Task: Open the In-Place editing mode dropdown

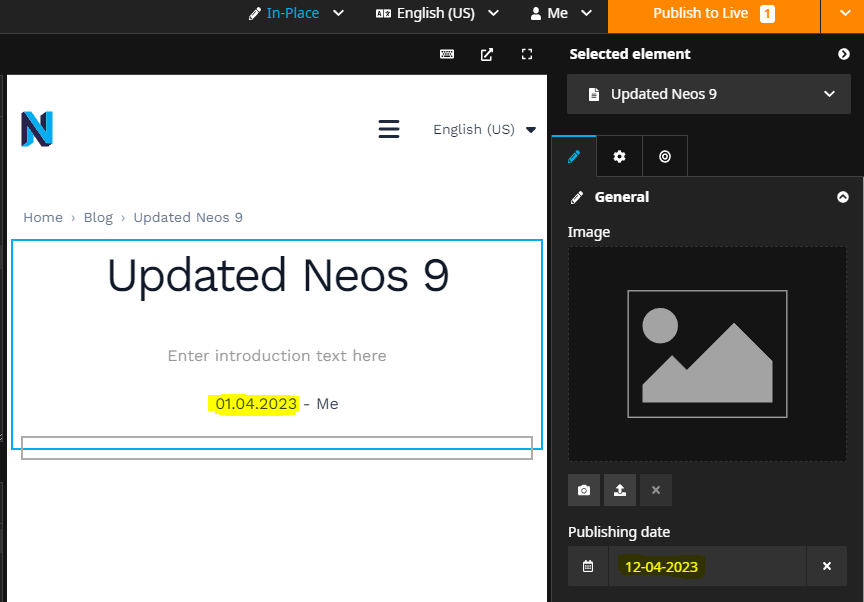Action: coord(295,14)
